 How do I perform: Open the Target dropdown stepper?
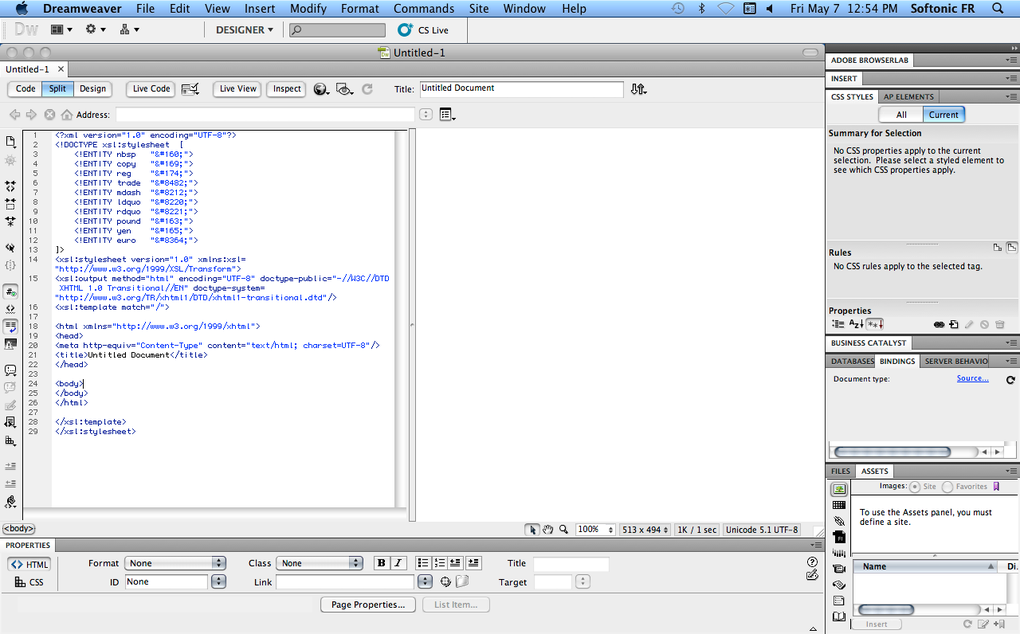click(x=583, y=581)
